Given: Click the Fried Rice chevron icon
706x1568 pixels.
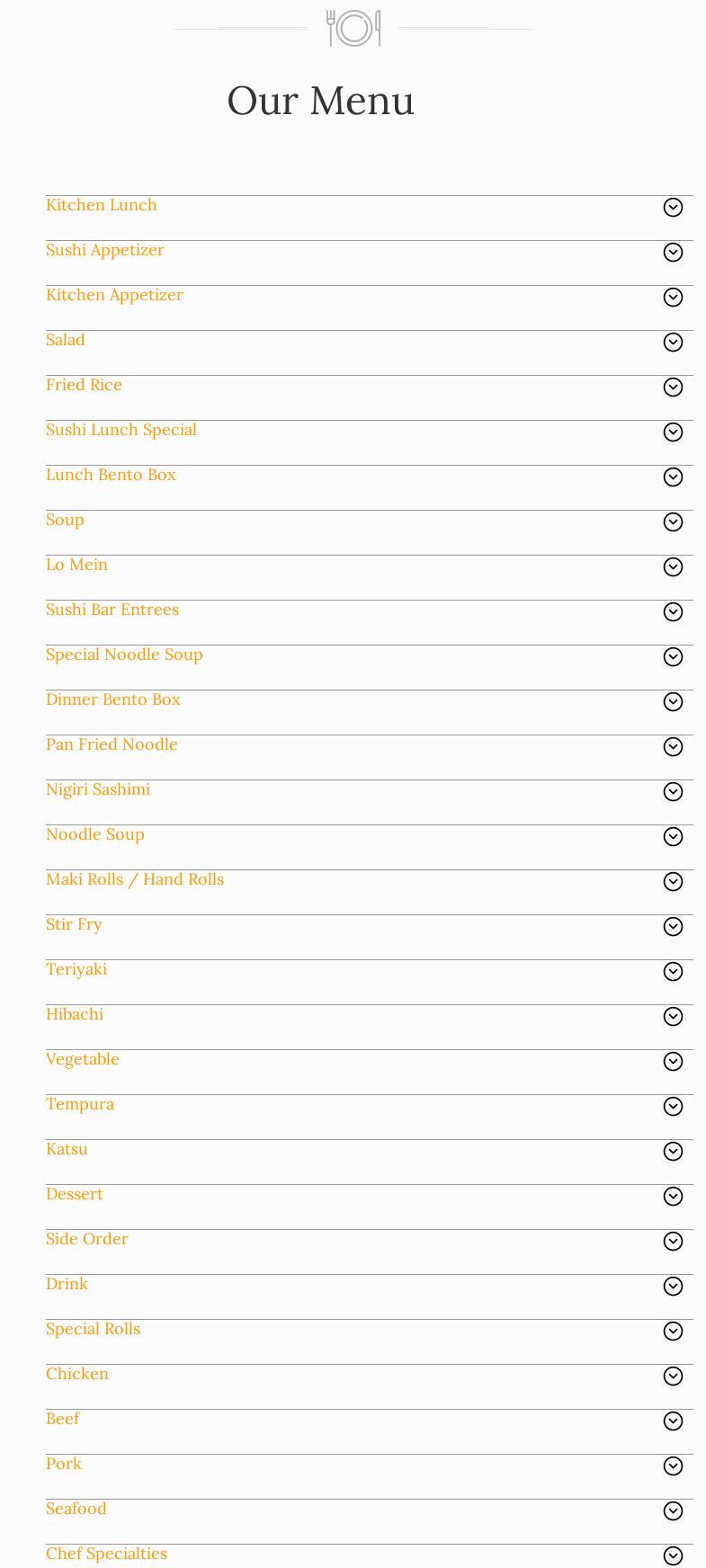Looking at the screenshot, I should 673,388.
